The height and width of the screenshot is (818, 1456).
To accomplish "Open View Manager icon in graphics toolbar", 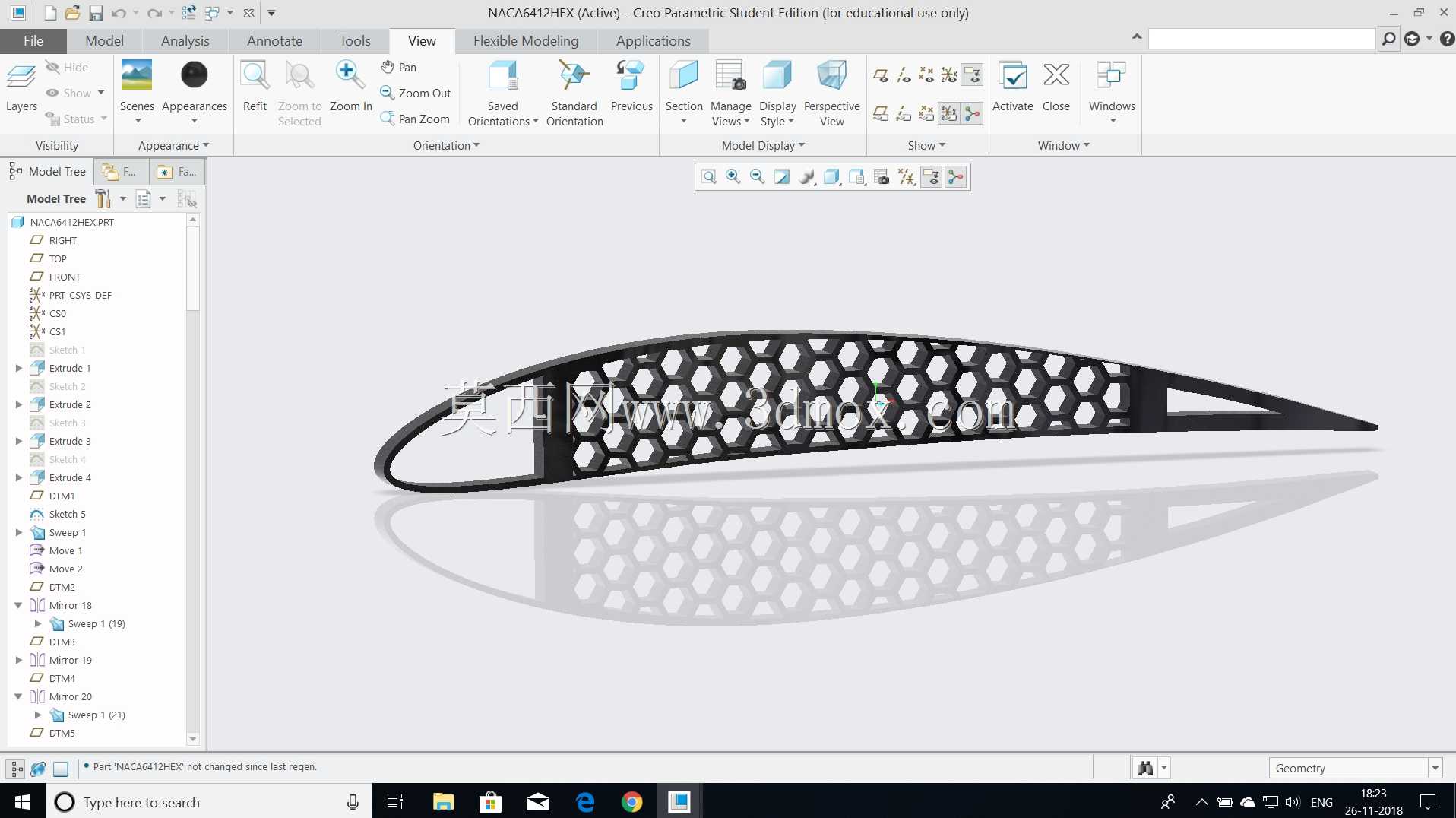I will click(882, 177).
